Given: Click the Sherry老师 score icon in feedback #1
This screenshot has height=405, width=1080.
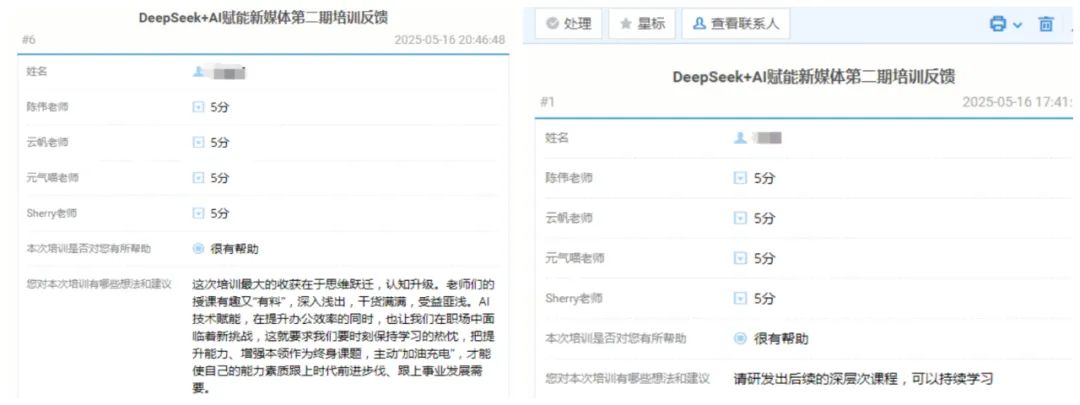Looking at the screenshot, I should click(740, 299).
